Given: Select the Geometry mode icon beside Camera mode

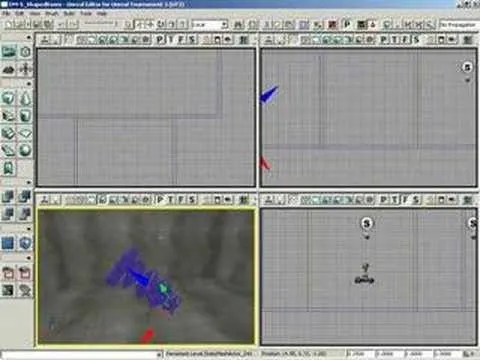Looking at the screenshot, I should click(25, 52).
